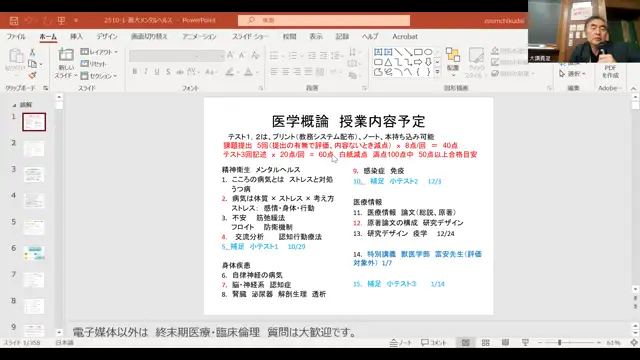This screenshot has height=360, width=640.
Task: Click the text highlight color swatch
Action: [230, 72]
